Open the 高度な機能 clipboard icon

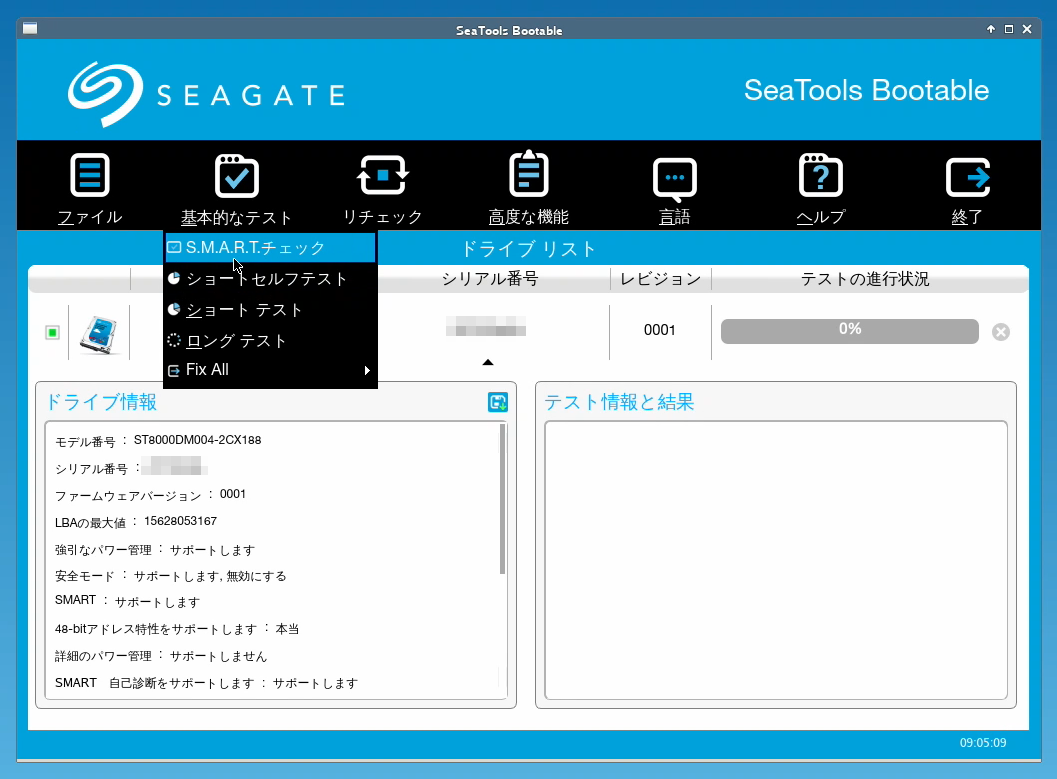[528, 174]
